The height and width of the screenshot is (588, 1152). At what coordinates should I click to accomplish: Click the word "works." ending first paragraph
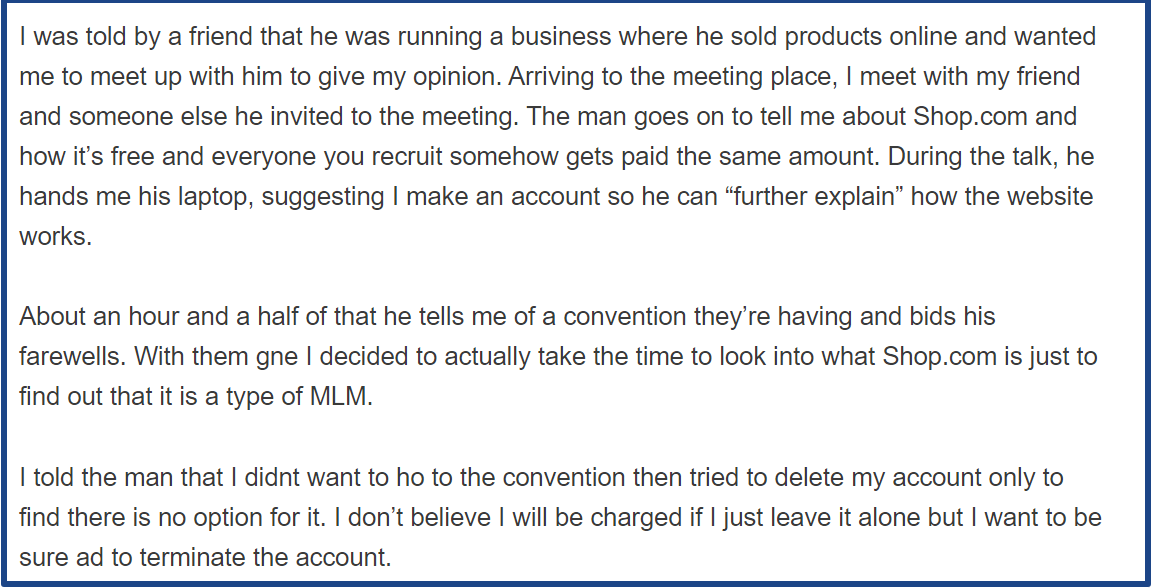56,237
